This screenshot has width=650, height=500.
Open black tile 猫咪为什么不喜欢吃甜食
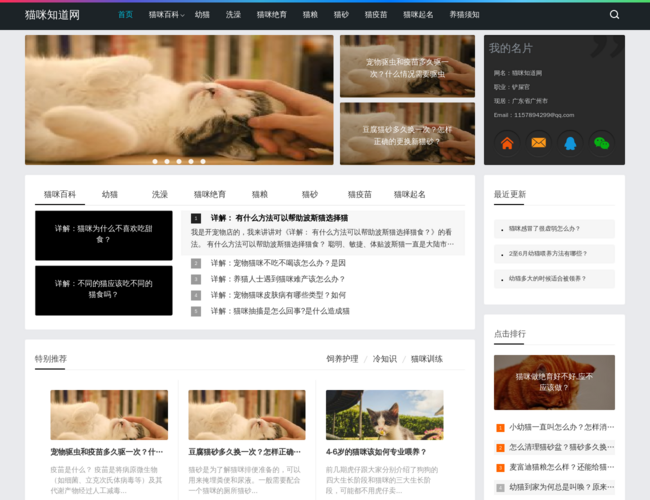click(x=104, y=235)
